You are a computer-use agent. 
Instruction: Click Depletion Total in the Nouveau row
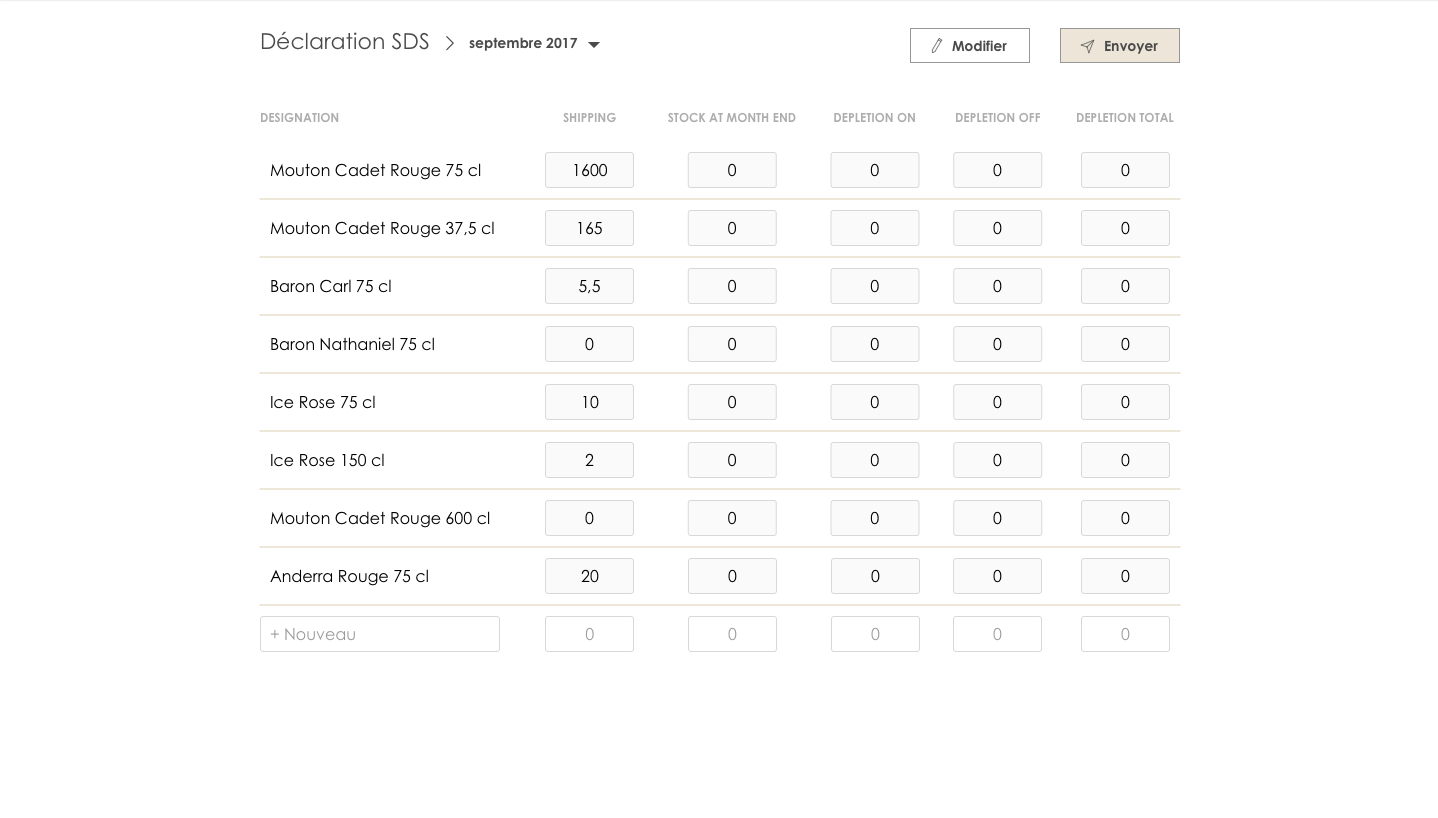pos(1125,634)
